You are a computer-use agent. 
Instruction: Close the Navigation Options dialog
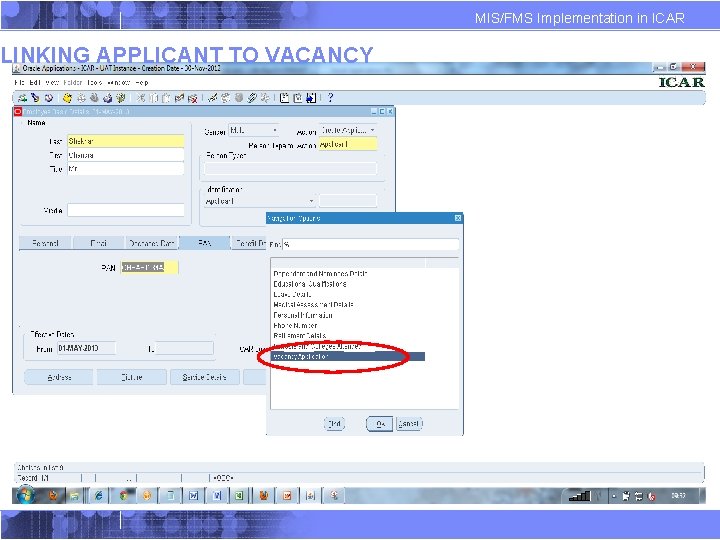coord(458,218)
